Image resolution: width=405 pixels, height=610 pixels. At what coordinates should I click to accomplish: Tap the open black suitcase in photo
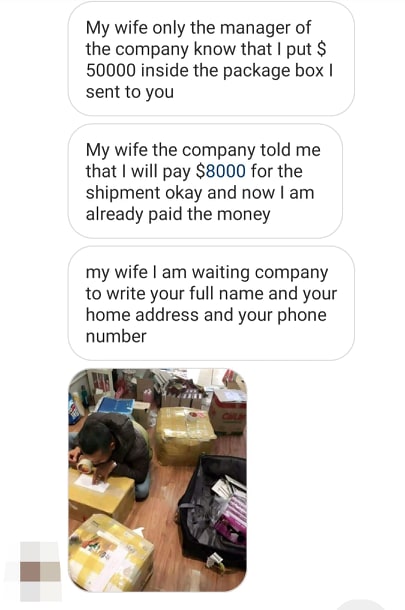pyautogui.click(x=214, y=510)
